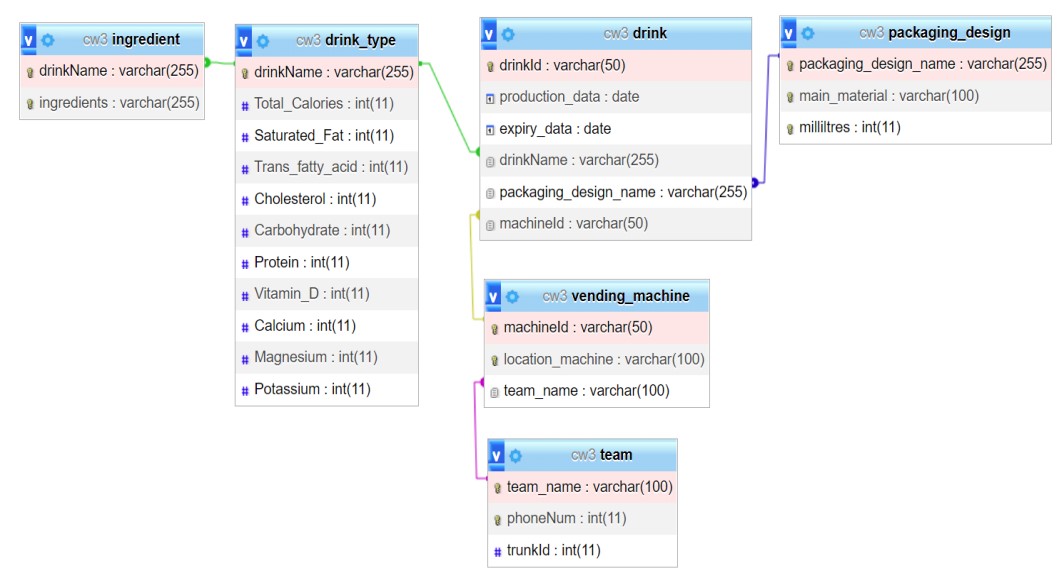This screenshot has height=583, width=1062.
Task: Click the date icon next to production_data
Action: [490, 98]
